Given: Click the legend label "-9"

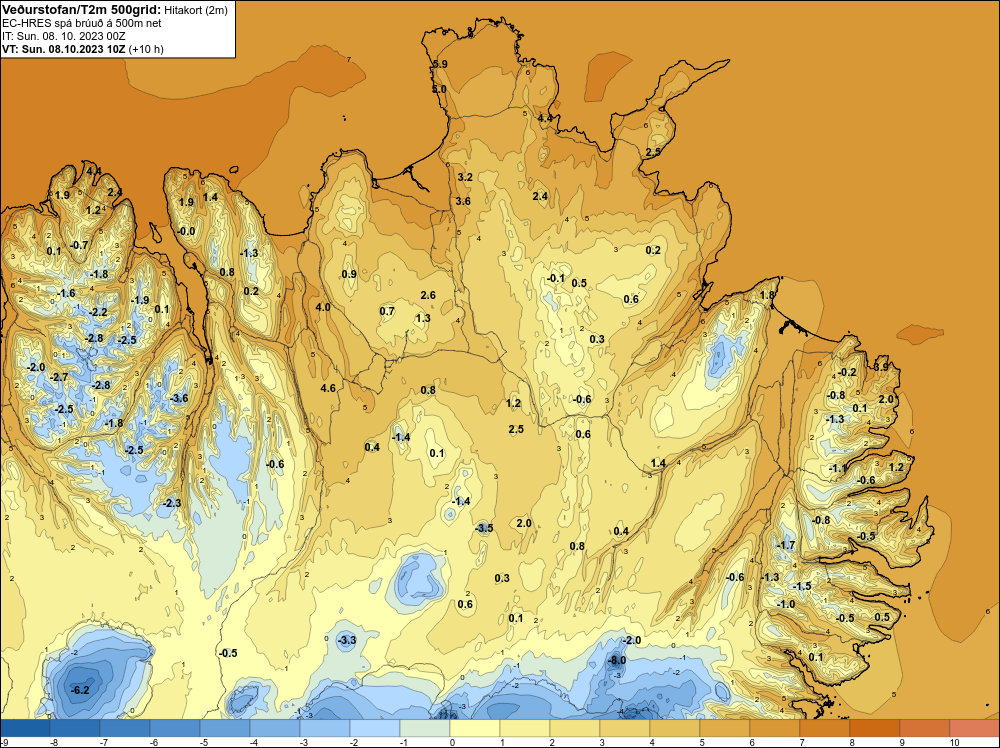Looking at the screenshot, I should 4,742.
